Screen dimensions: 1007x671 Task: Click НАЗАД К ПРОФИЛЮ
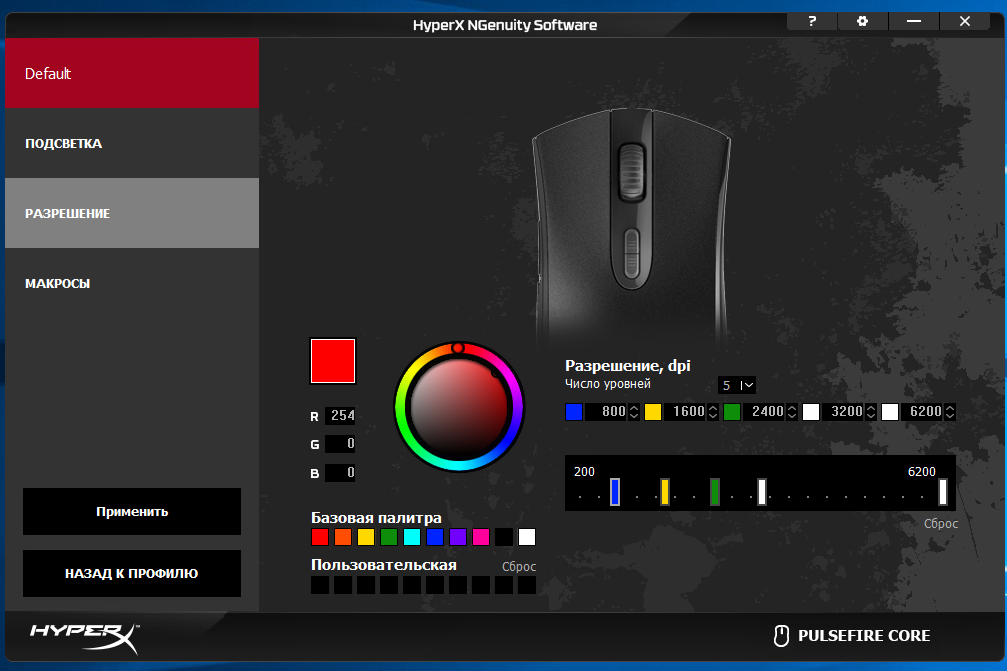(131, 573)
